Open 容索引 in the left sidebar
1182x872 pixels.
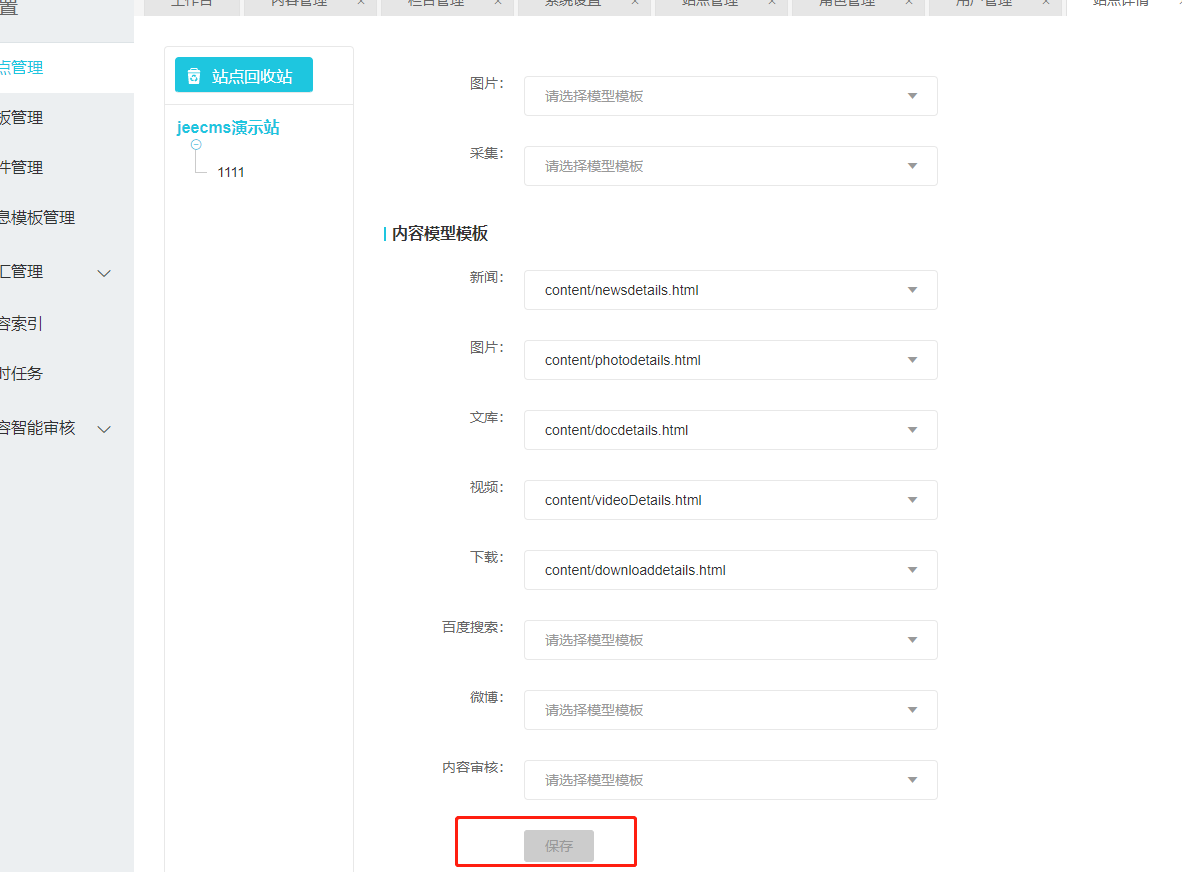pos(21,324)
